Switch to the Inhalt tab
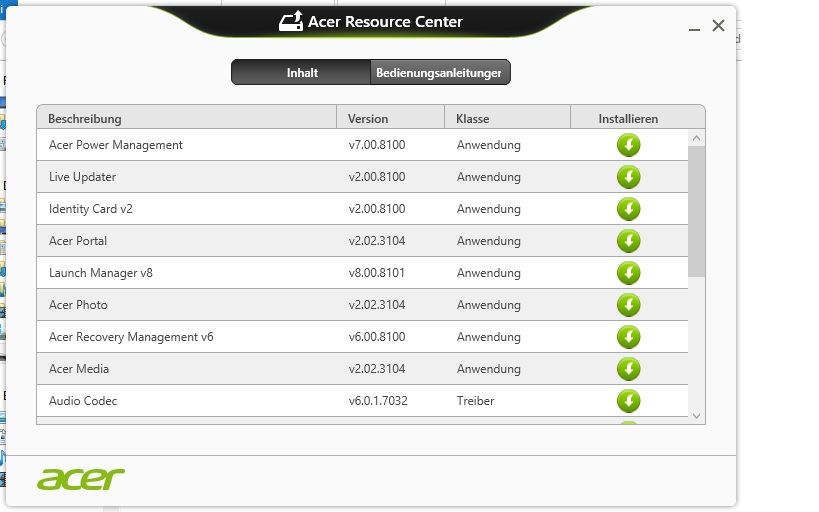Screen dimensions: 819x512 [x=301, y=73]
